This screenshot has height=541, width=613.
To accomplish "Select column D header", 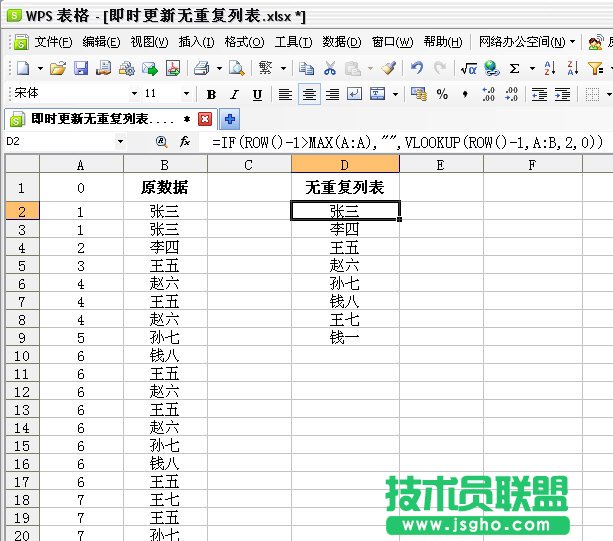I will 345,164.
